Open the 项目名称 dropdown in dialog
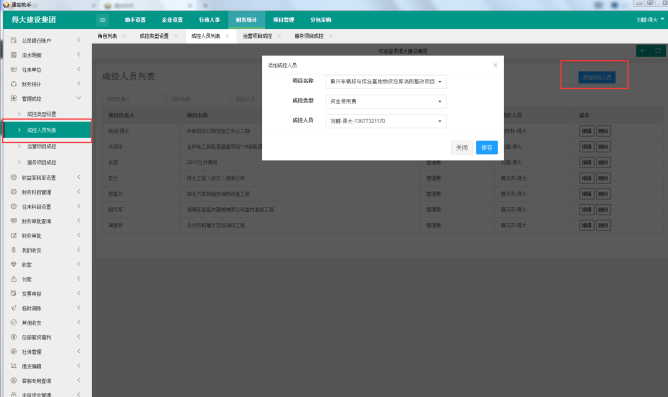The image size is (668, 397). tap(386, 81)
